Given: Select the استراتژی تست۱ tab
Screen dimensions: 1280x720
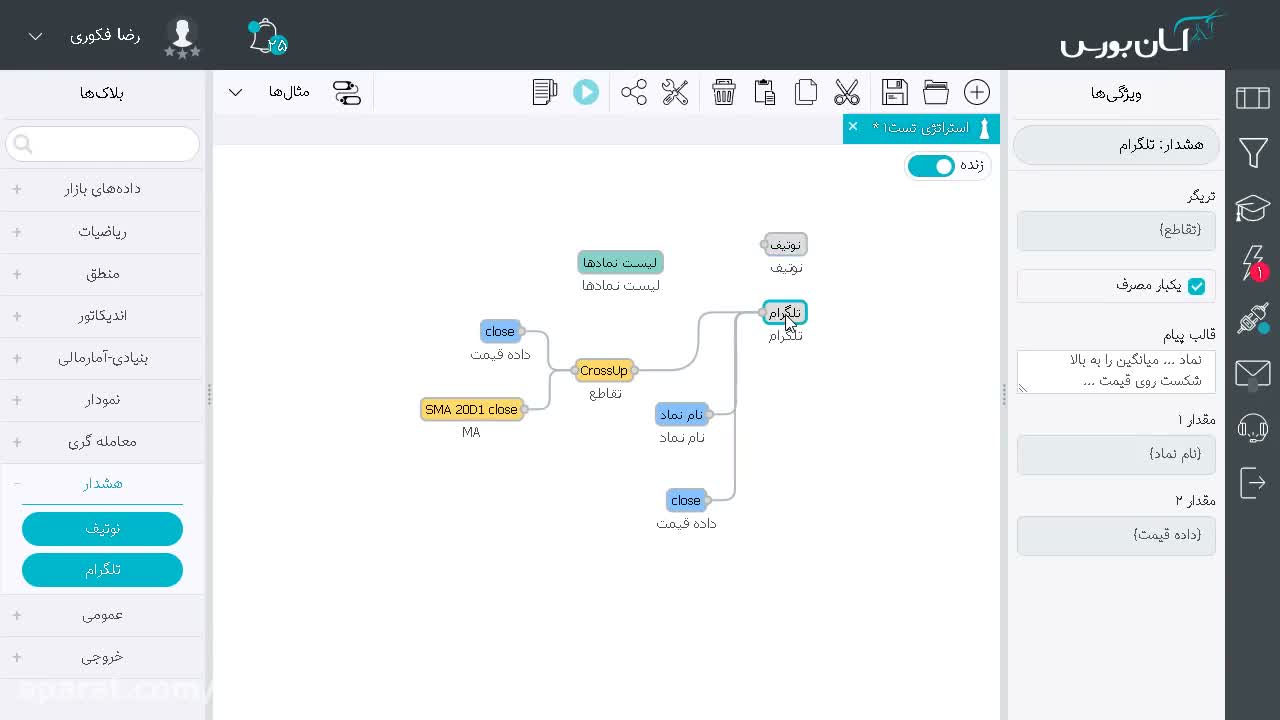Looking at the screenshot, I should pos(920,128).
